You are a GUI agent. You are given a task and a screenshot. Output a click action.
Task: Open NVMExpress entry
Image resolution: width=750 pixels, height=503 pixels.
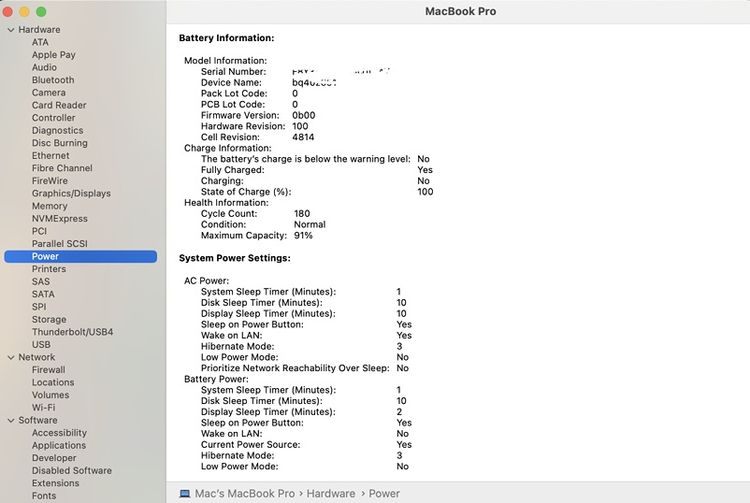click(60, 219)
